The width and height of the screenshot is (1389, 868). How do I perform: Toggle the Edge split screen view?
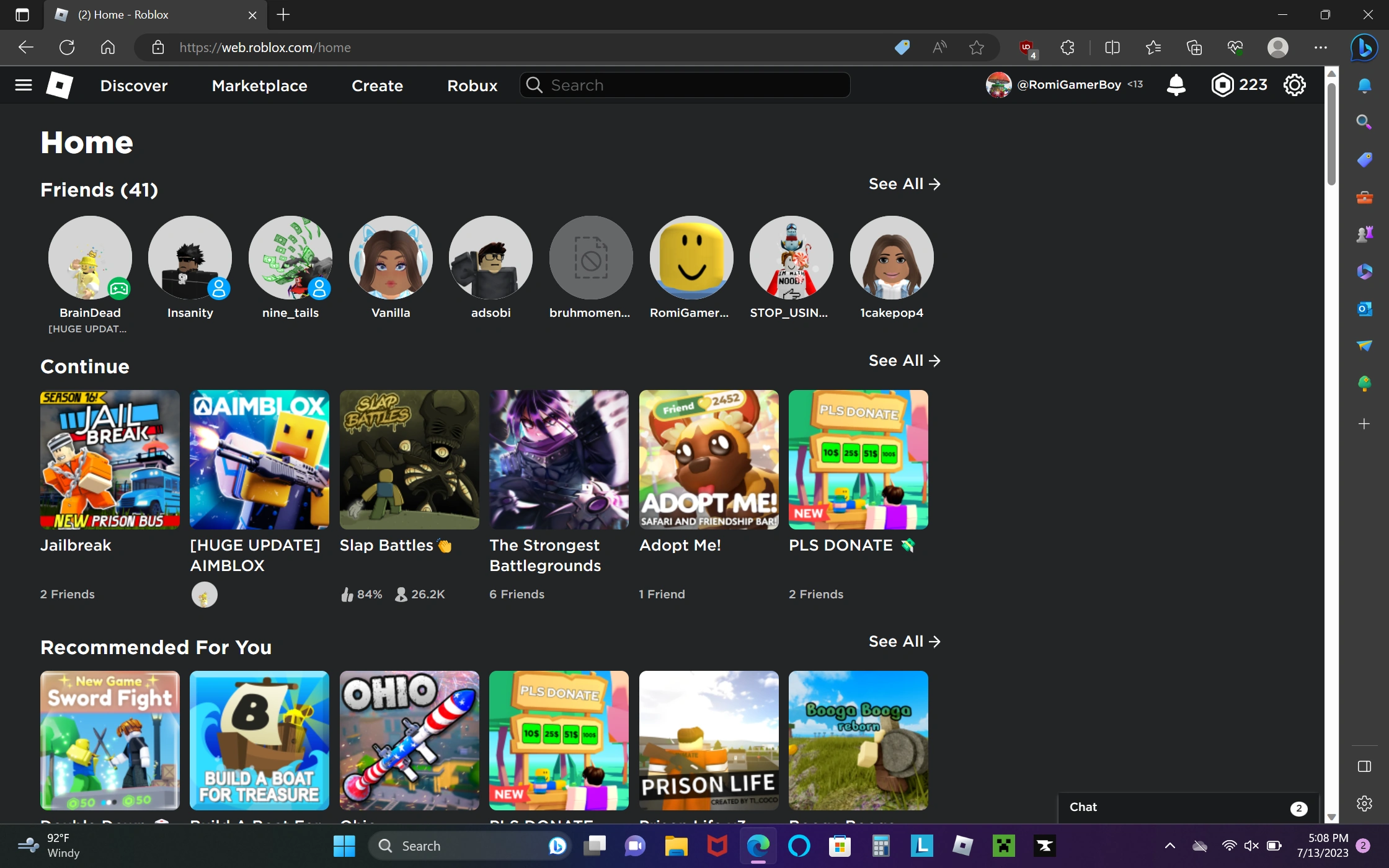click(x=1112, y=48)
